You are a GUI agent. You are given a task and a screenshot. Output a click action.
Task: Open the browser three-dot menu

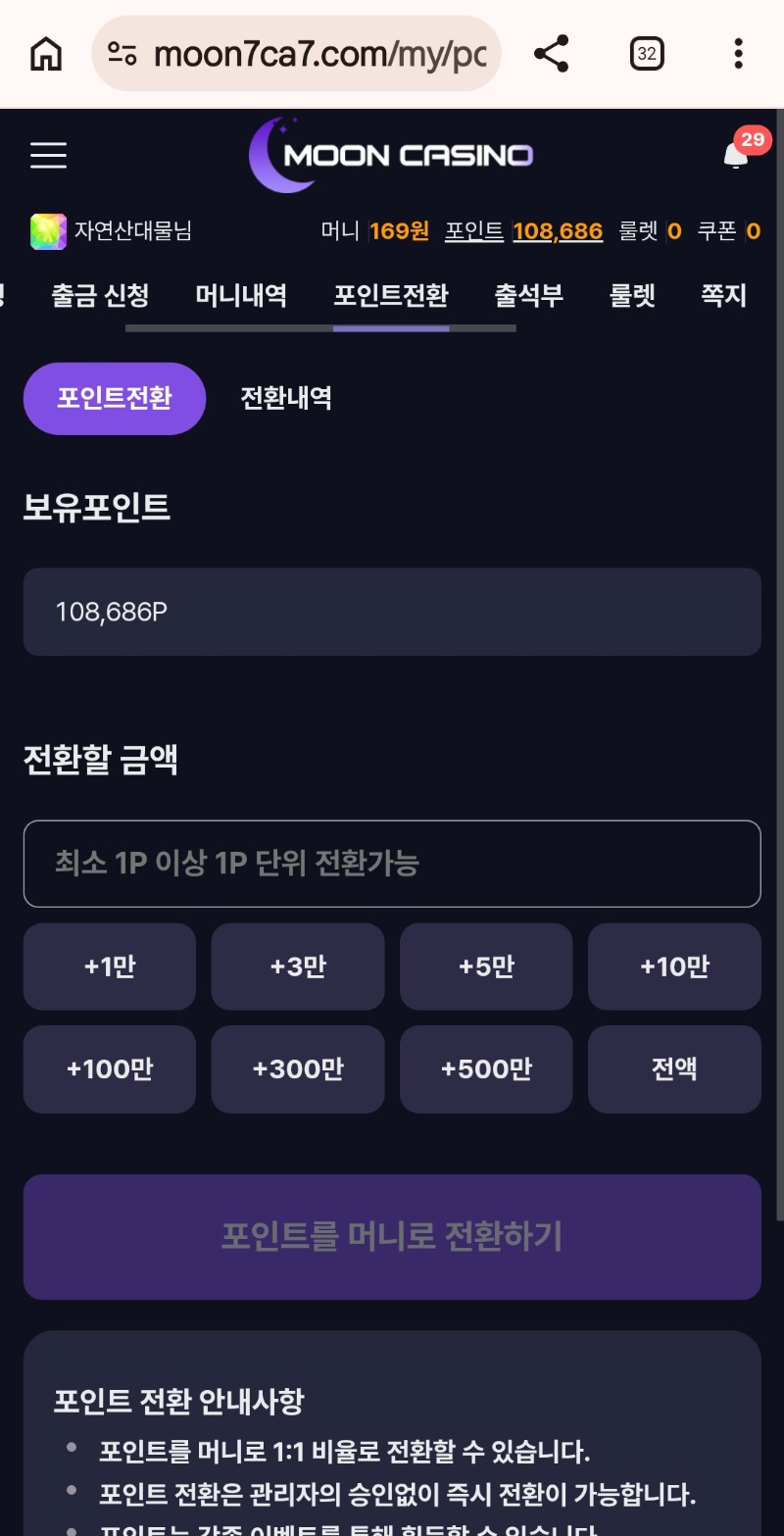[738, 54]
